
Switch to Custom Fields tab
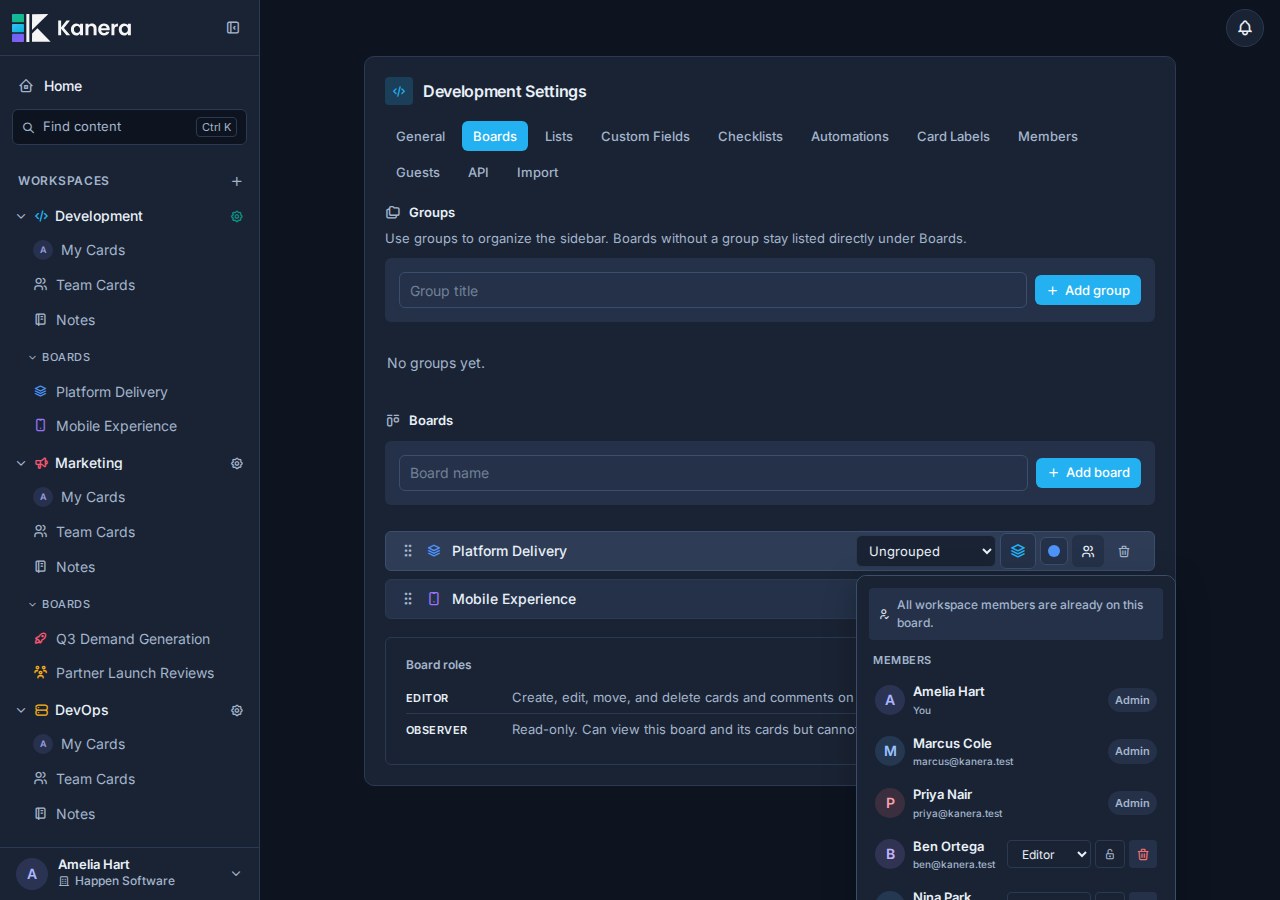point(645,136)
